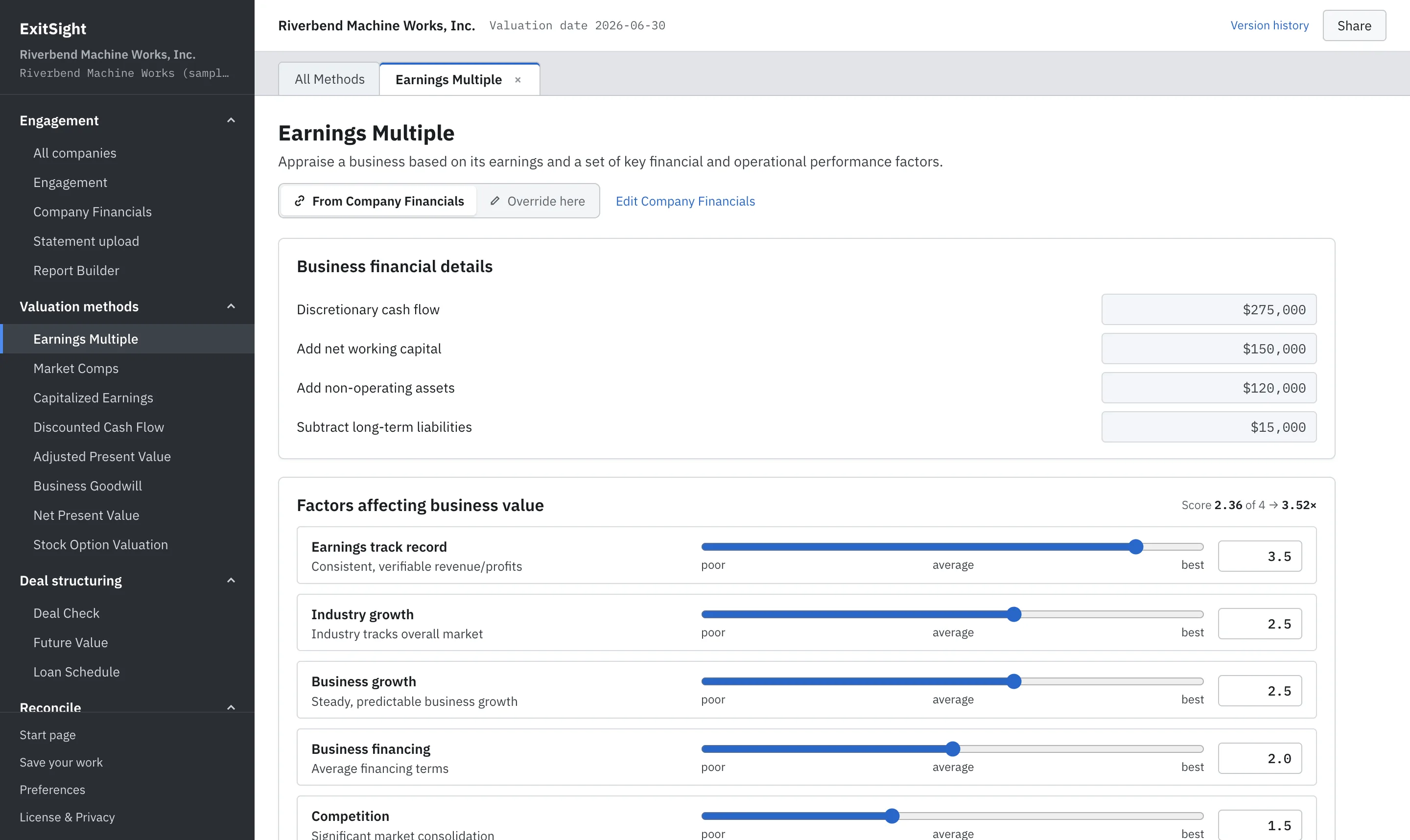Open Version history
Image resolution: width=1410 pixels, height=840 pixels.
tap(1269, 25)
